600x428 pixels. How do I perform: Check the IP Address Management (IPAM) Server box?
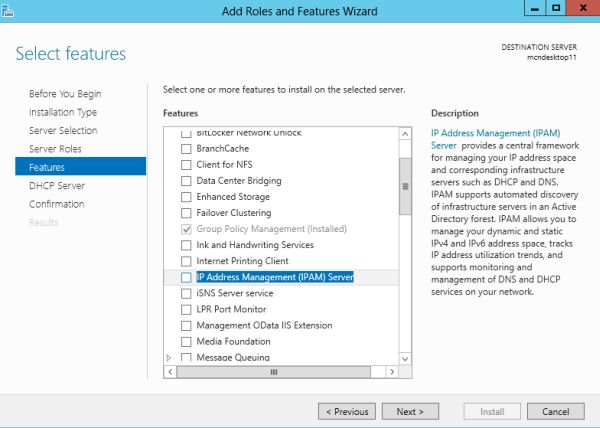pyautogui.click(x=185, y=277)
